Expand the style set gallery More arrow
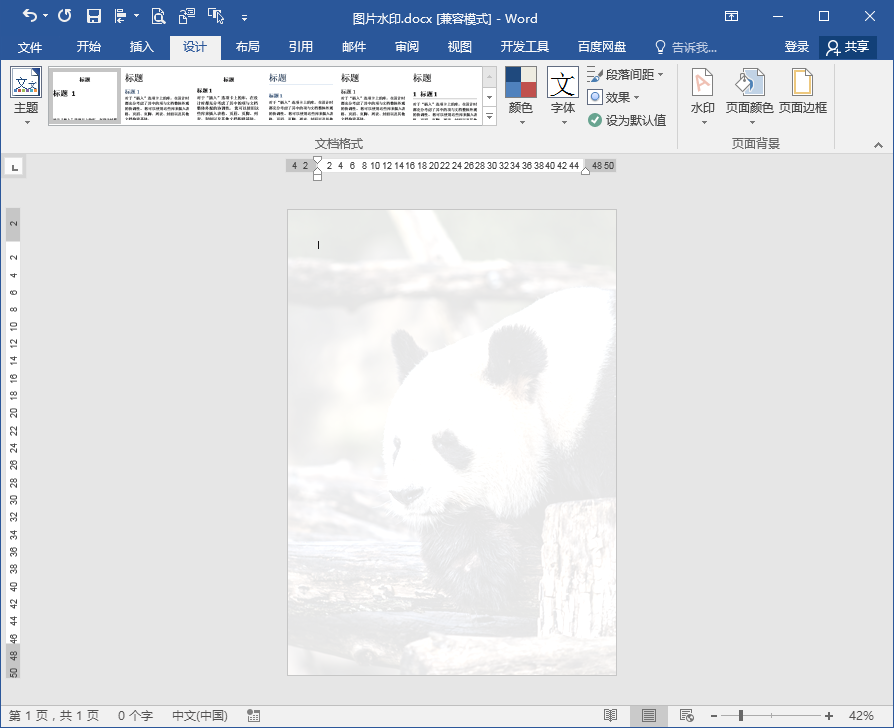The width and height of the screenshot is (894, 728). (x=490, y=116)
